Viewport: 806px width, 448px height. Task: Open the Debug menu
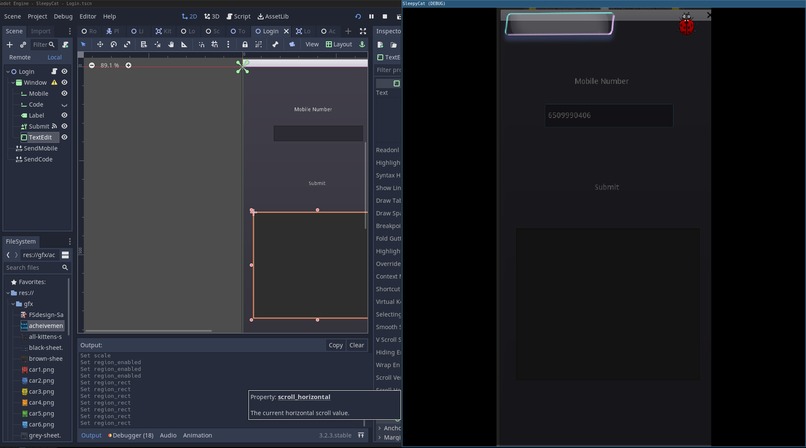tap(63, 16)
